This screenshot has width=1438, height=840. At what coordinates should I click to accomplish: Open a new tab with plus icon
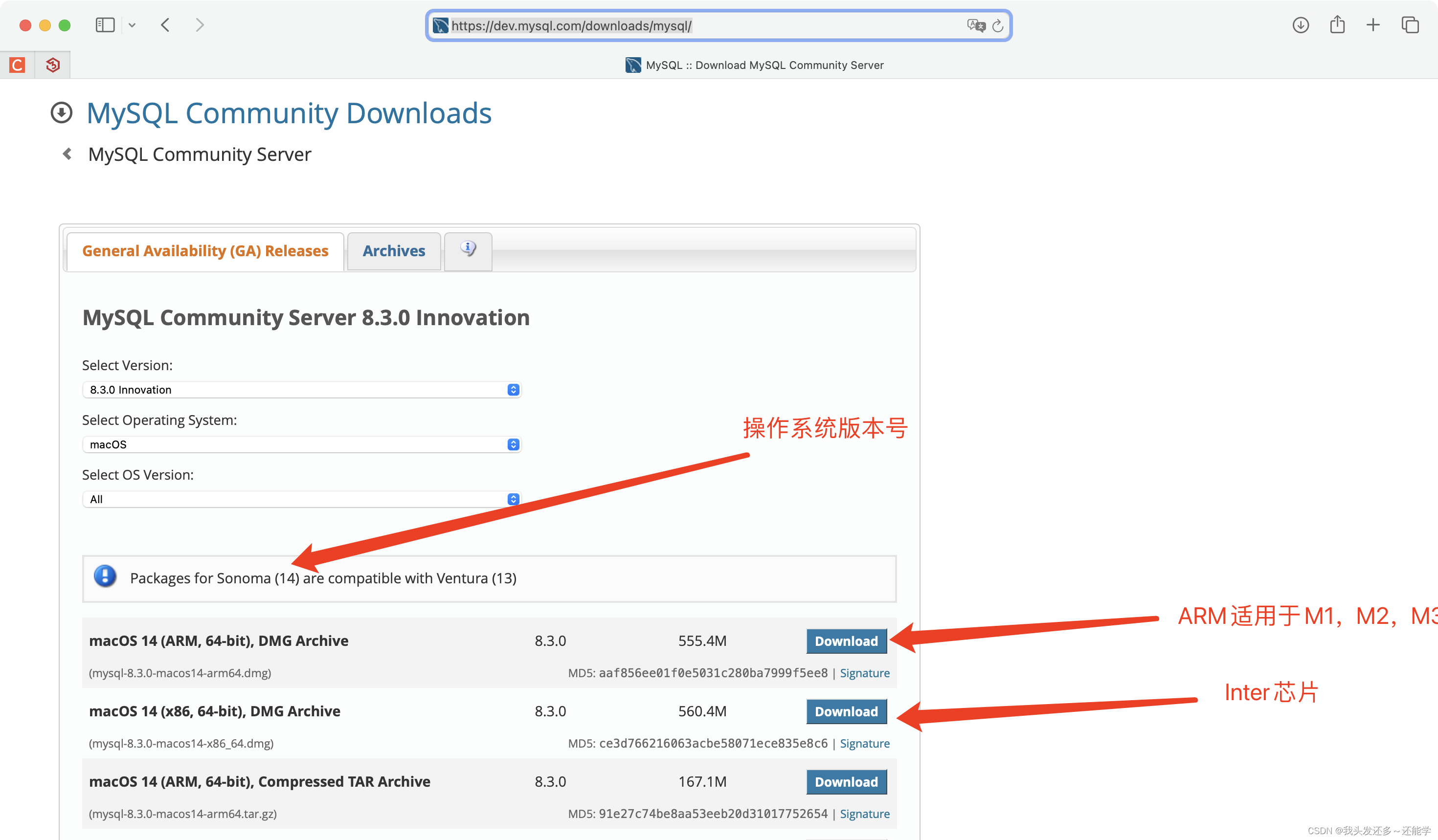click(1373, 25)
